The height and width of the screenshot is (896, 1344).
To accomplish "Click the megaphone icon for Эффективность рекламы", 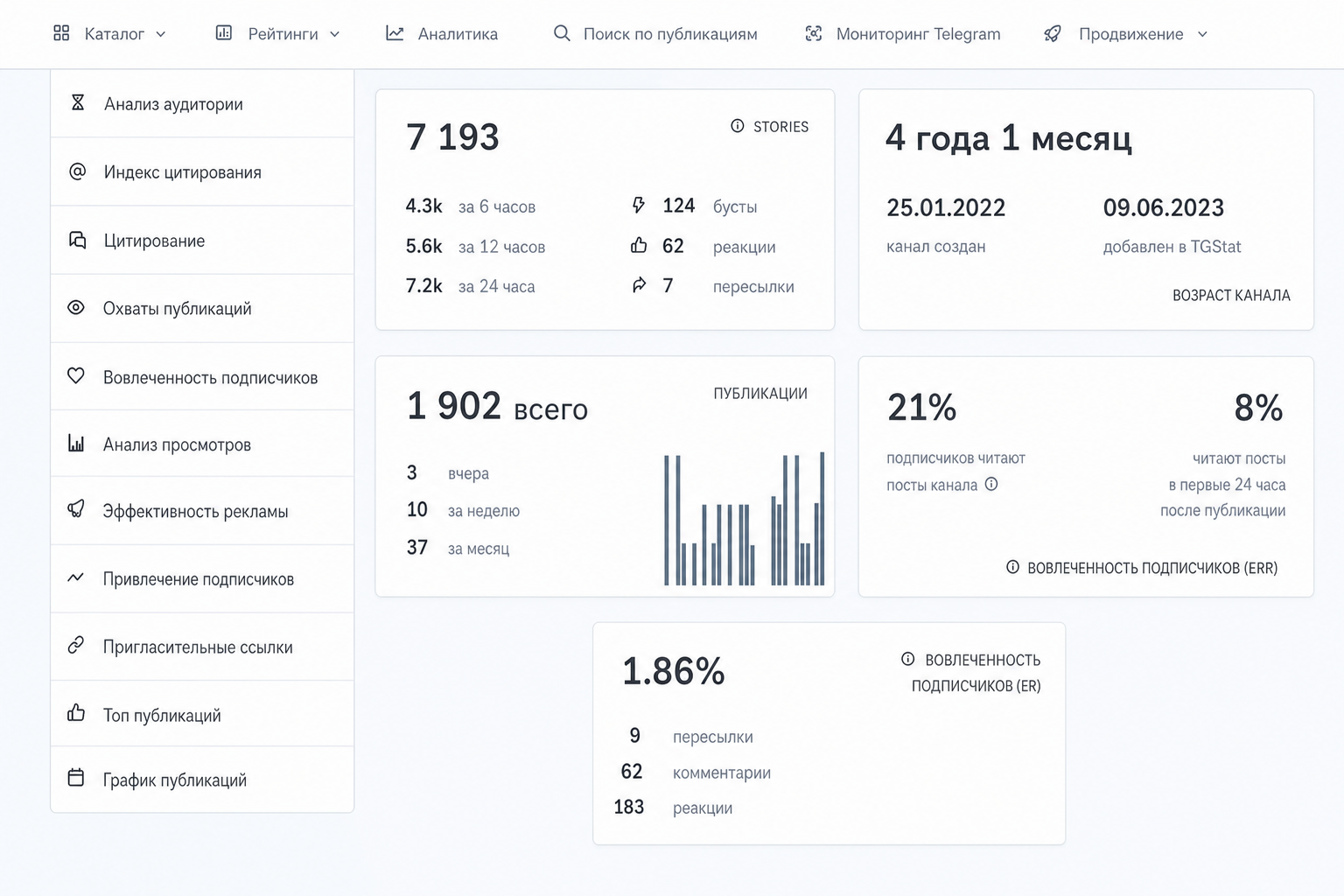I will click(x=76, y=509).
